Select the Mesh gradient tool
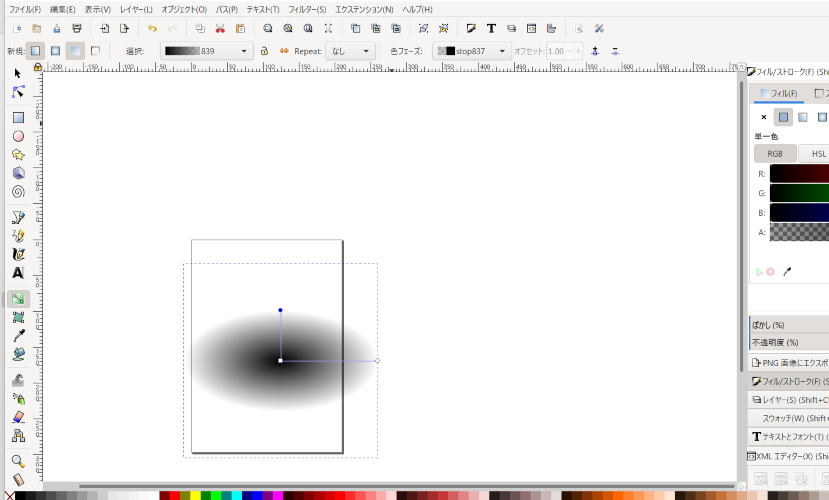 (18, 317)
